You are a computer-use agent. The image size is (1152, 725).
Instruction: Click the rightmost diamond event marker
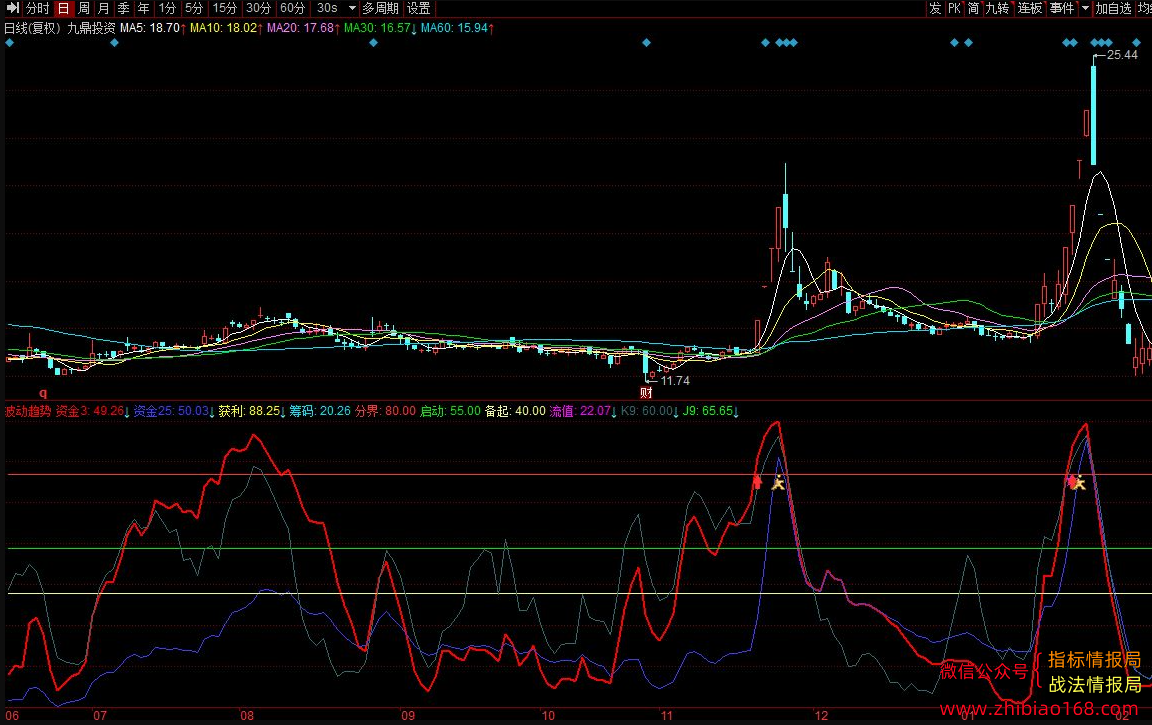(x=1137, y=43)
